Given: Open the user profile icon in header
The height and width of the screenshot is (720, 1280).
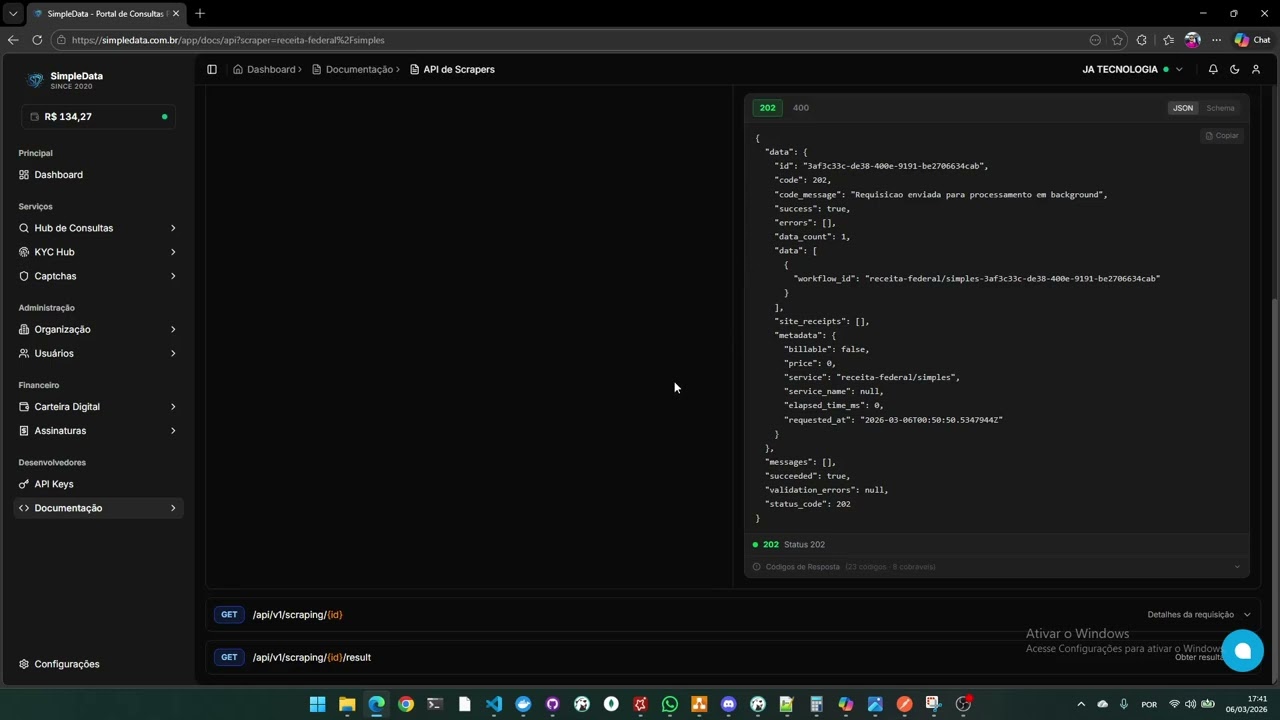Looking at the screenshot, I should pyautogui.click(x=1256, y=69).
